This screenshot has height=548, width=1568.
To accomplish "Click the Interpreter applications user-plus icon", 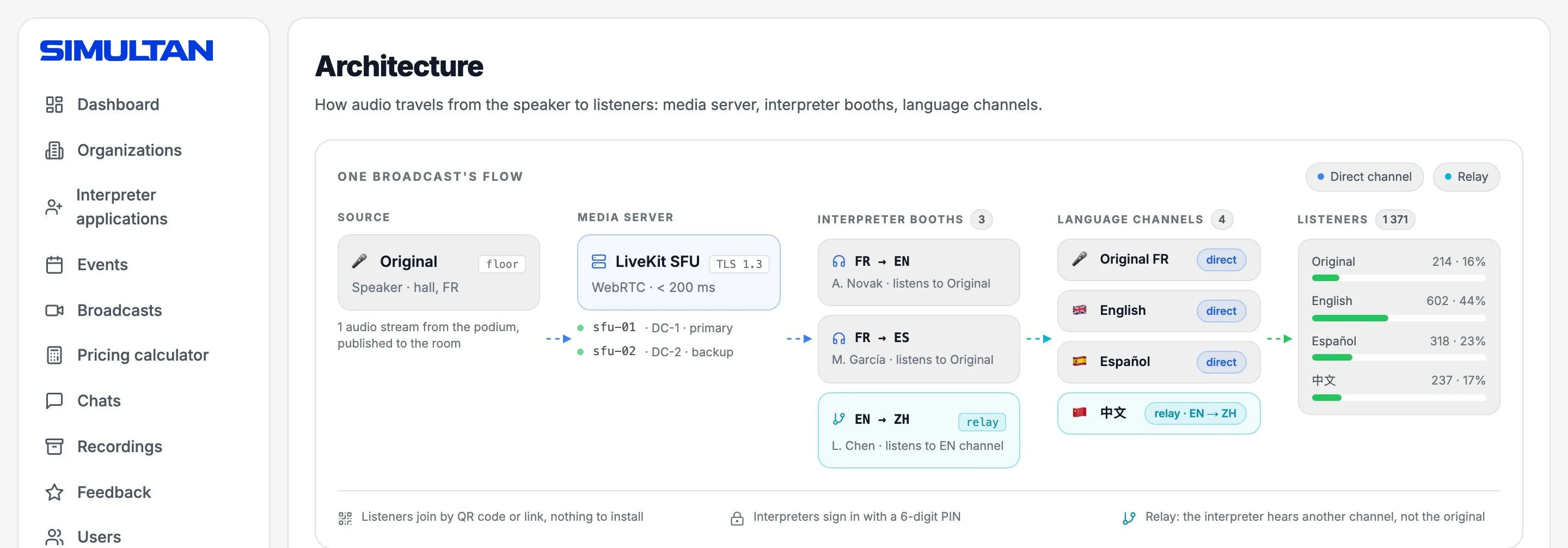I will [53, 207].
